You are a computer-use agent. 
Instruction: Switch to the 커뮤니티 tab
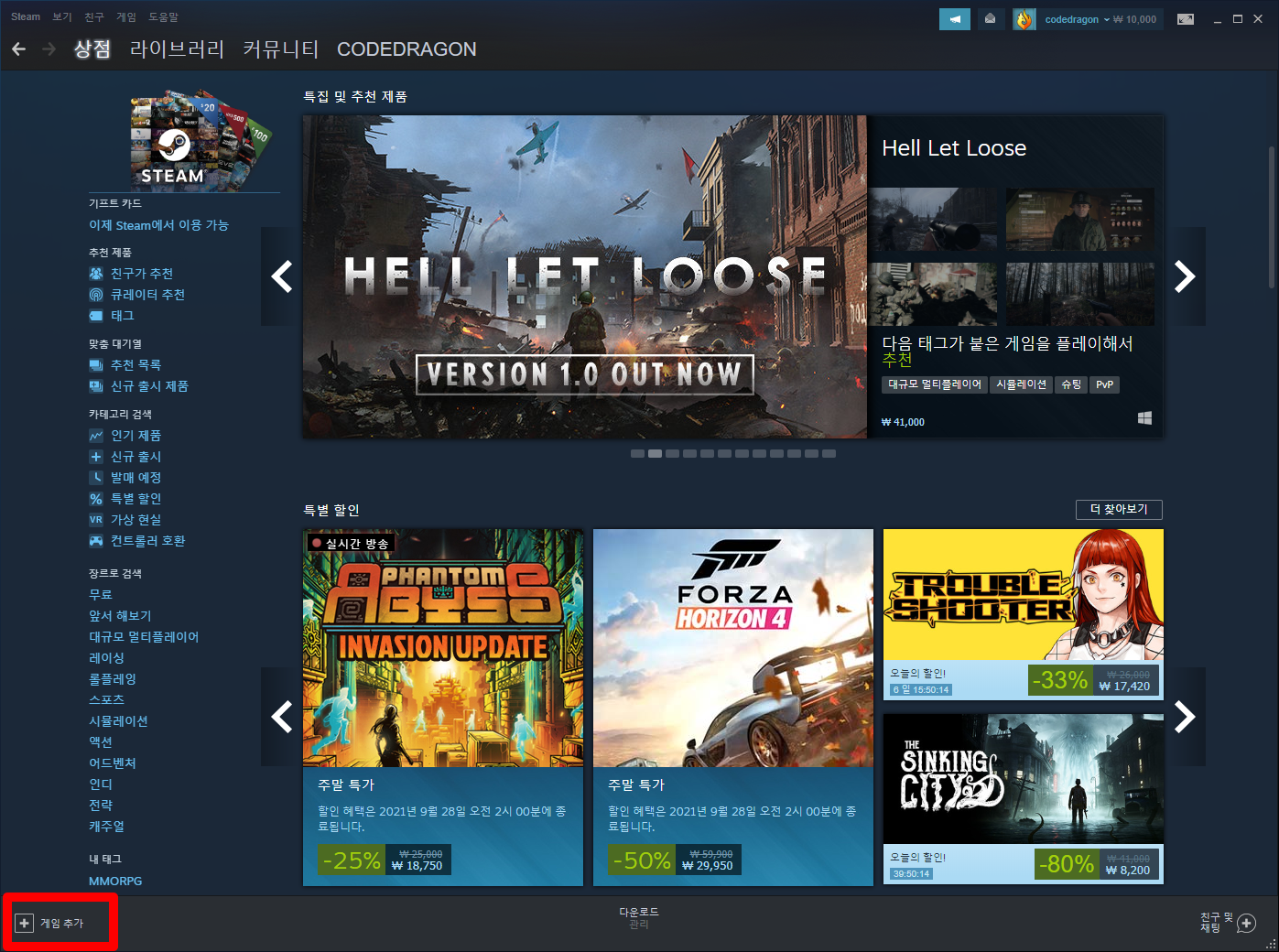pyautogui.click(x=280, y=49)
